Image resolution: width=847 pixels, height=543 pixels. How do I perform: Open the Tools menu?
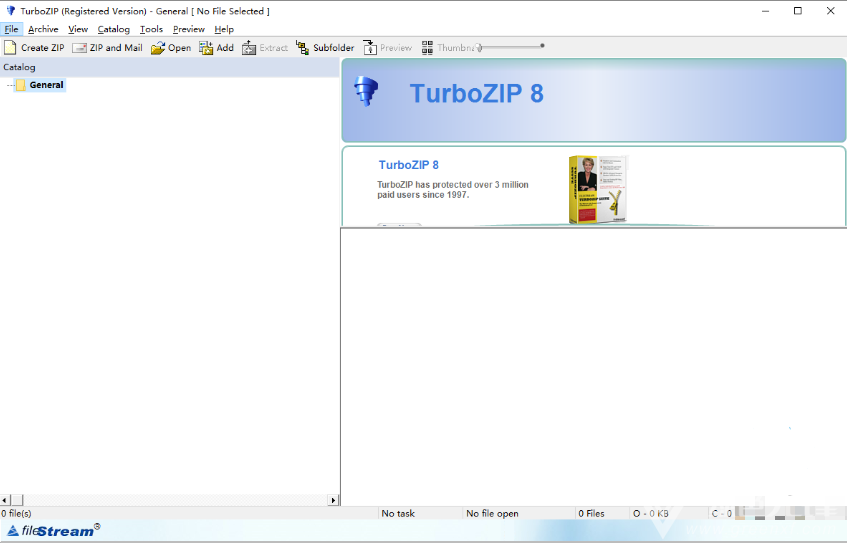(x=151, y=29)
